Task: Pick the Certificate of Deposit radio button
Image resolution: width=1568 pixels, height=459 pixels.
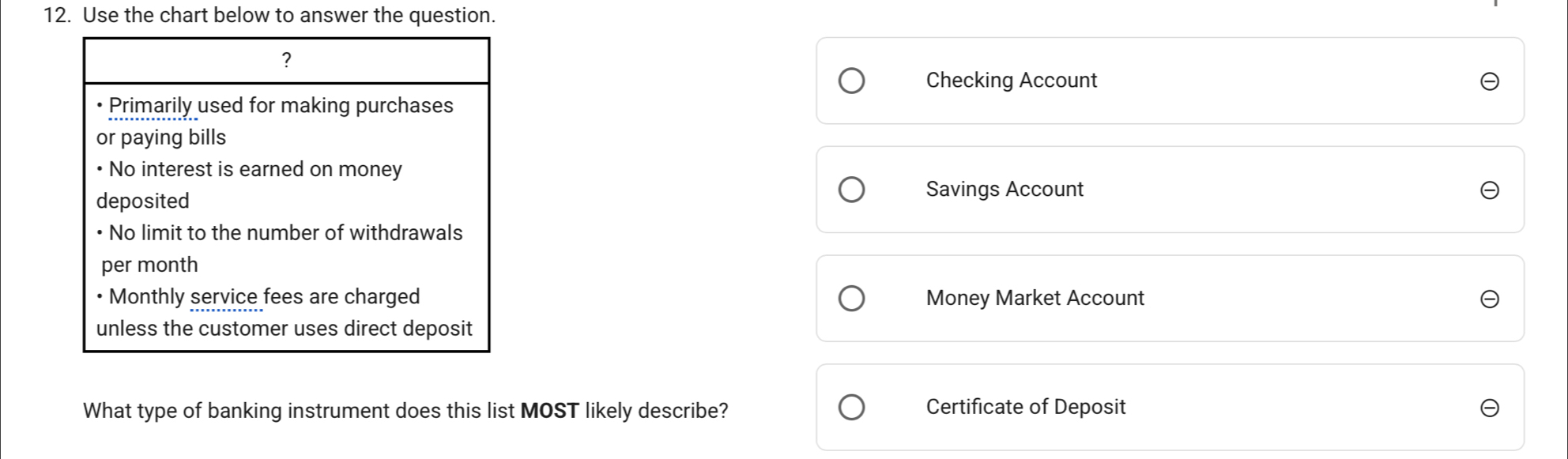Action: pyautogui.click(x=851, y=408)
